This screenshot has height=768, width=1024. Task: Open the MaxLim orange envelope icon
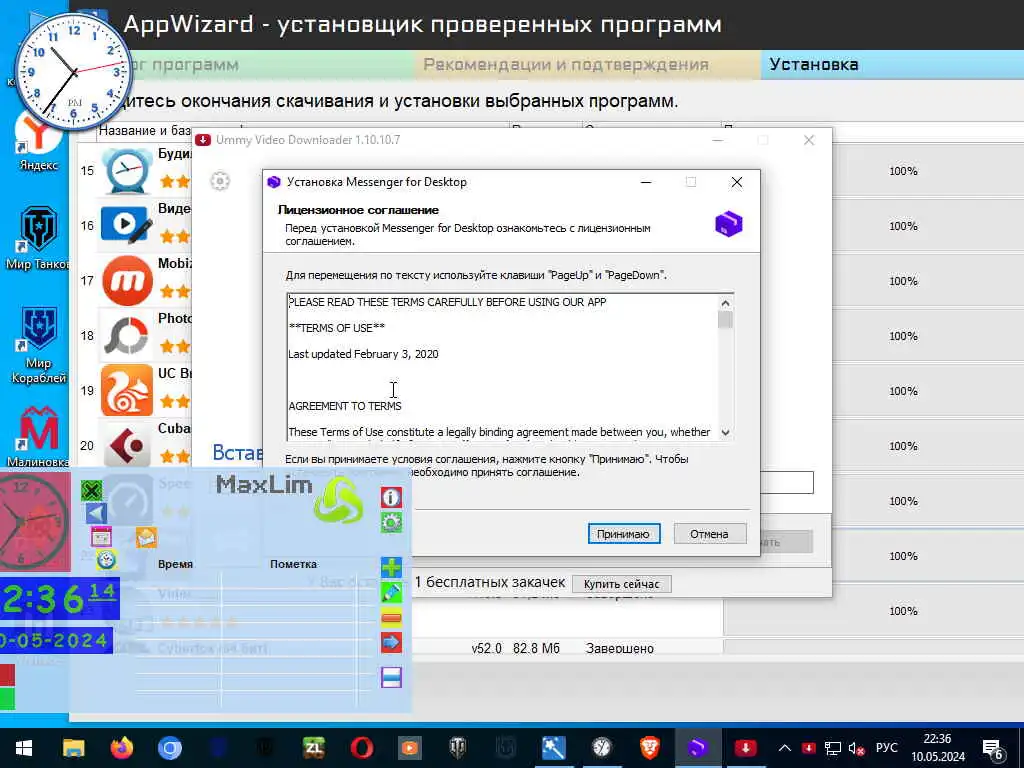[x=146, y=537]
